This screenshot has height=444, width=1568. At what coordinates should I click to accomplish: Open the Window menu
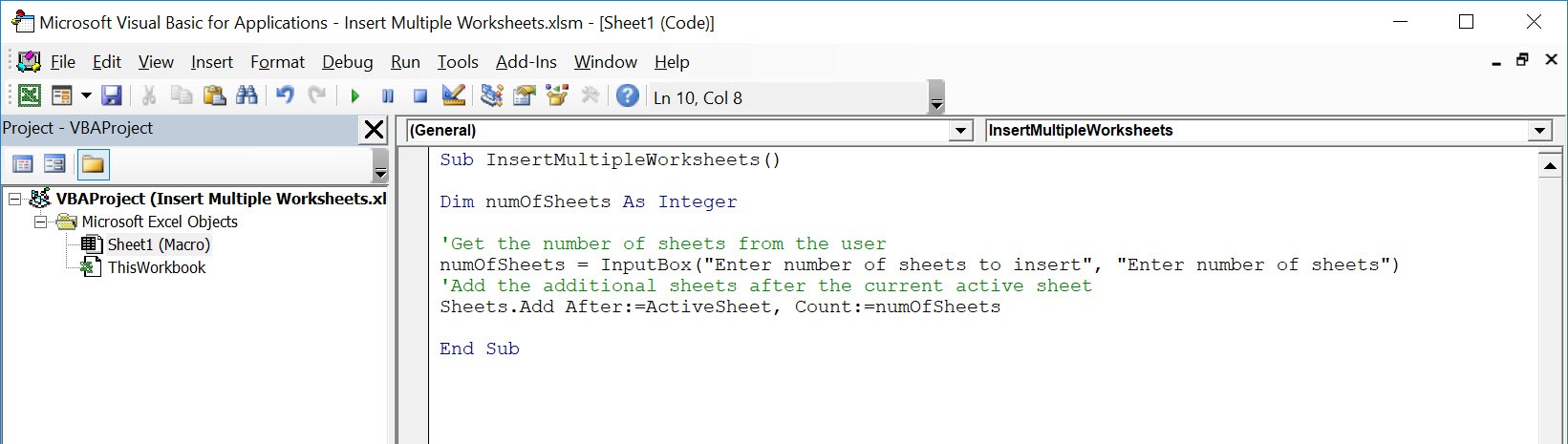click(x=605, y=62)
